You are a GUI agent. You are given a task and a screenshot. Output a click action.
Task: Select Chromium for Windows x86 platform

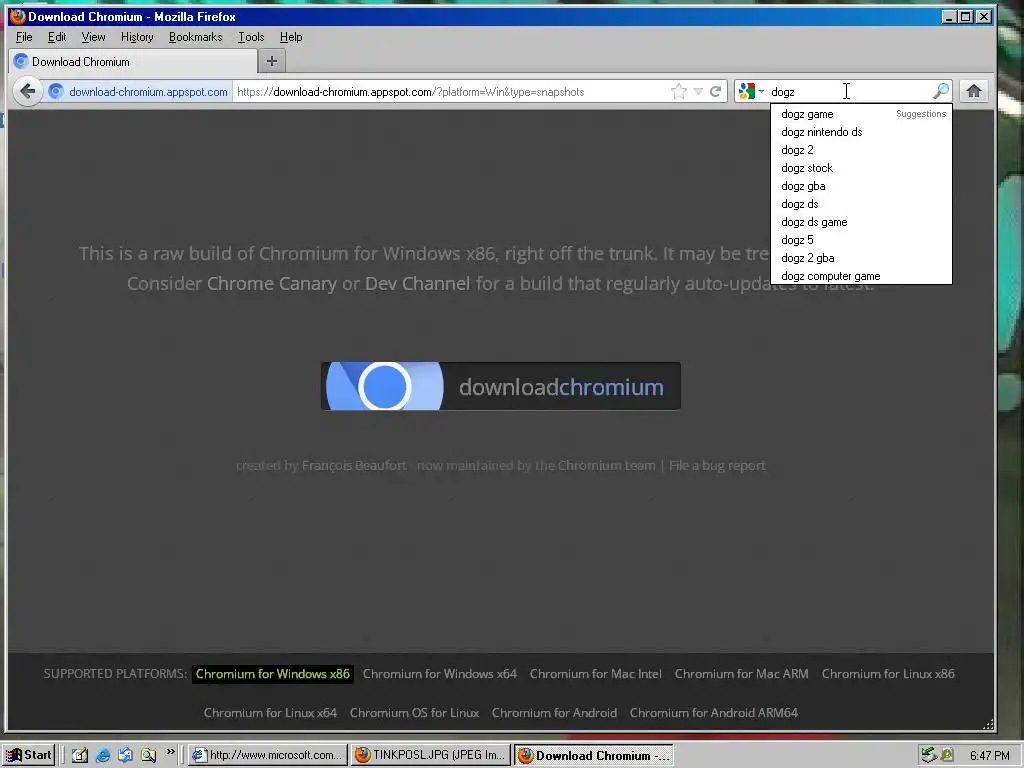[x=272, y=674]
